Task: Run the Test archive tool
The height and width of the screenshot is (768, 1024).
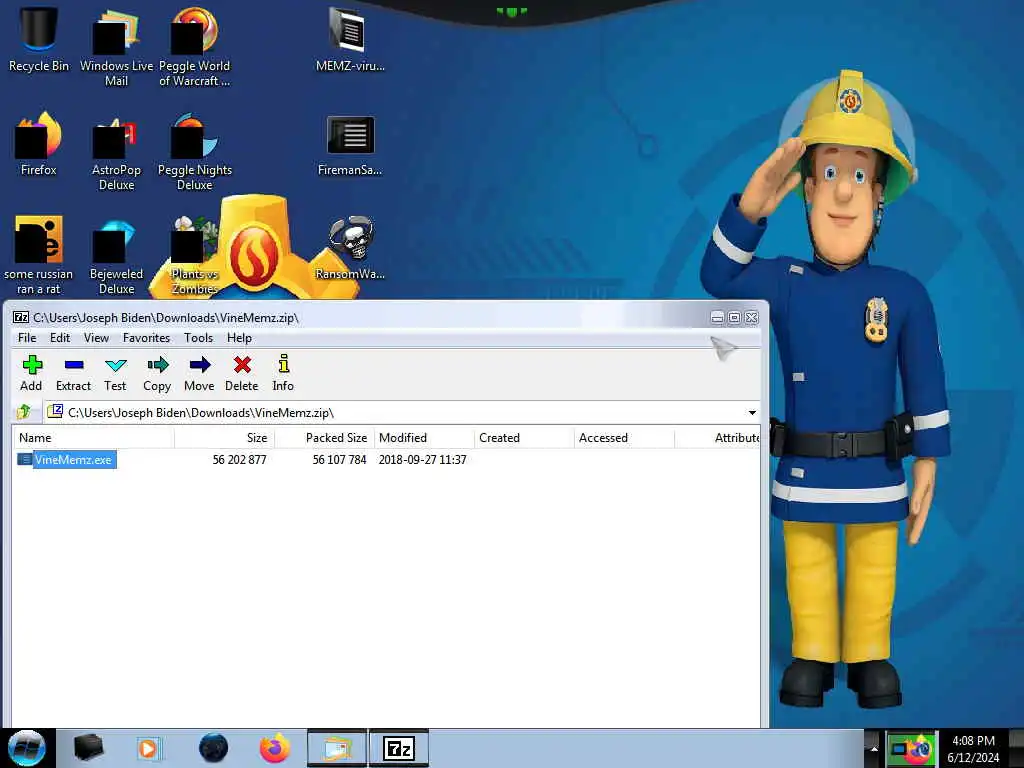Action: coord(115,374)
